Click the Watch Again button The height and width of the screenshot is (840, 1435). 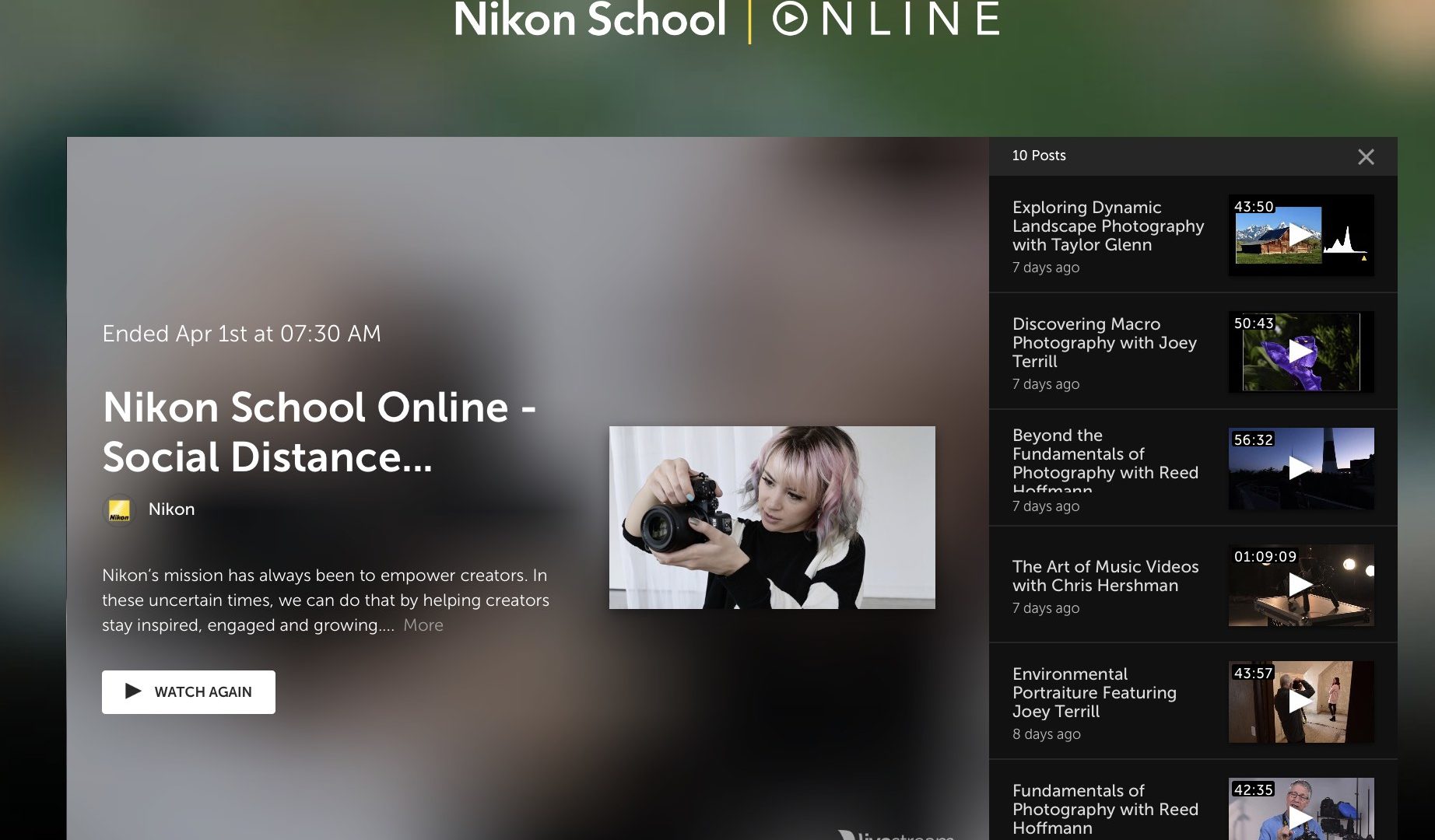(188, 691)
